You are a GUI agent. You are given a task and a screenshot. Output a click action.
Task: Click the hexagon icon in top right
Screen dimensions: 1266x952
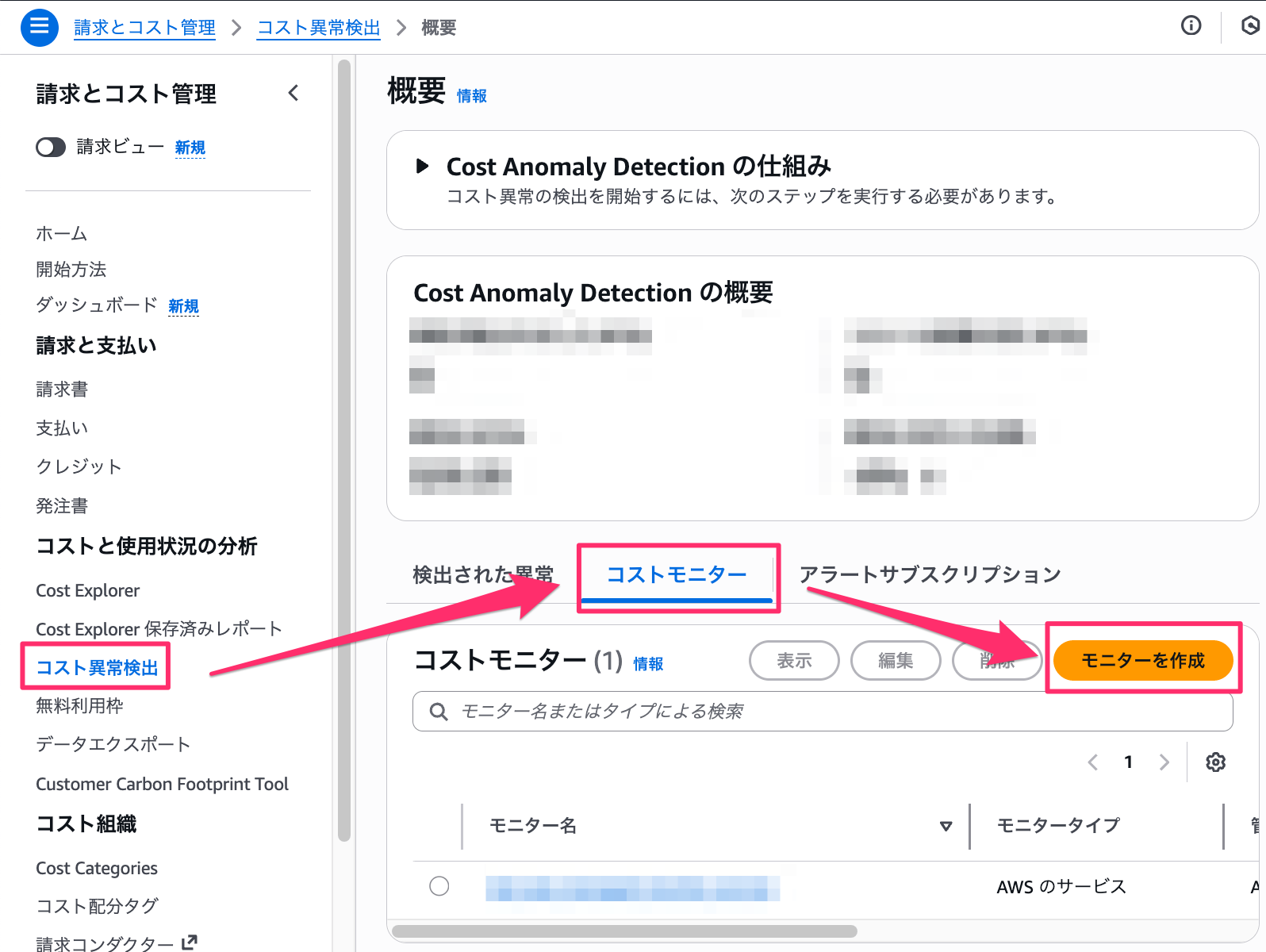click(1250, 26)
